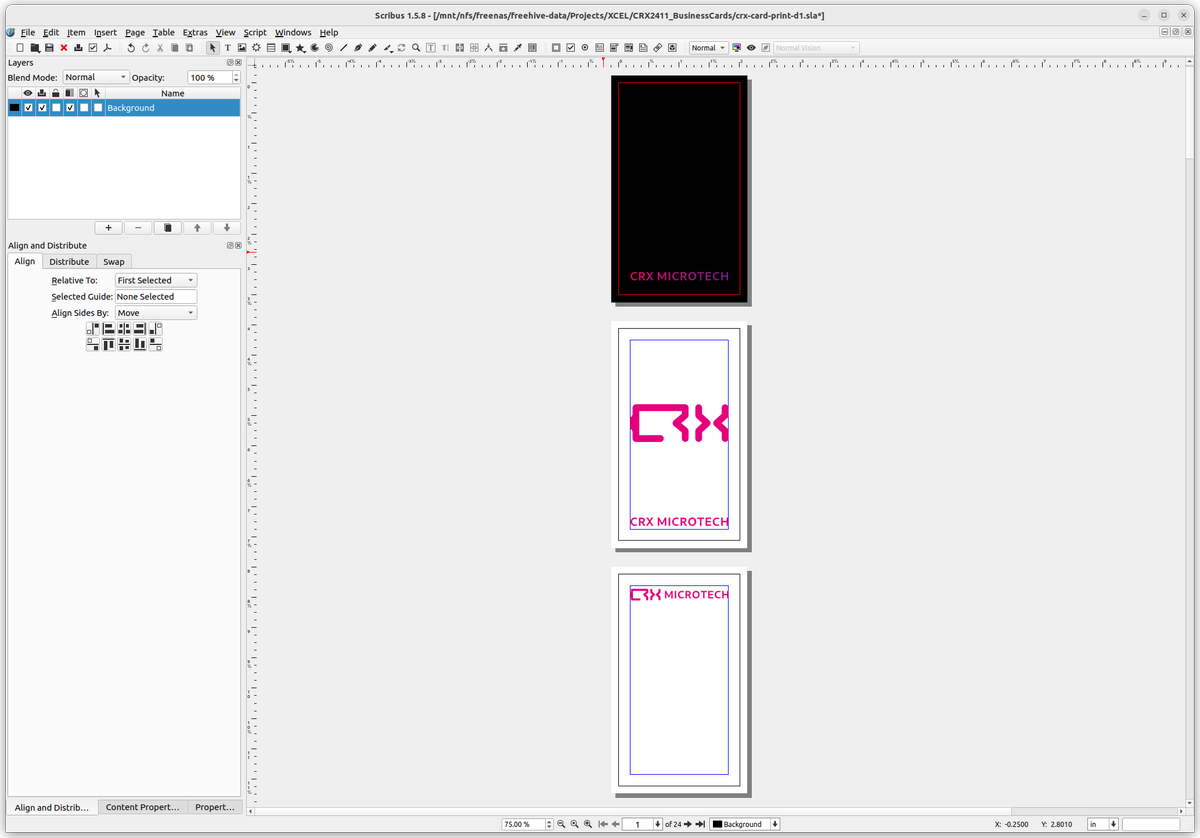Open the Relative To dropdown
The height and width of the screenshot is (838, 1200).
(156, 280)
